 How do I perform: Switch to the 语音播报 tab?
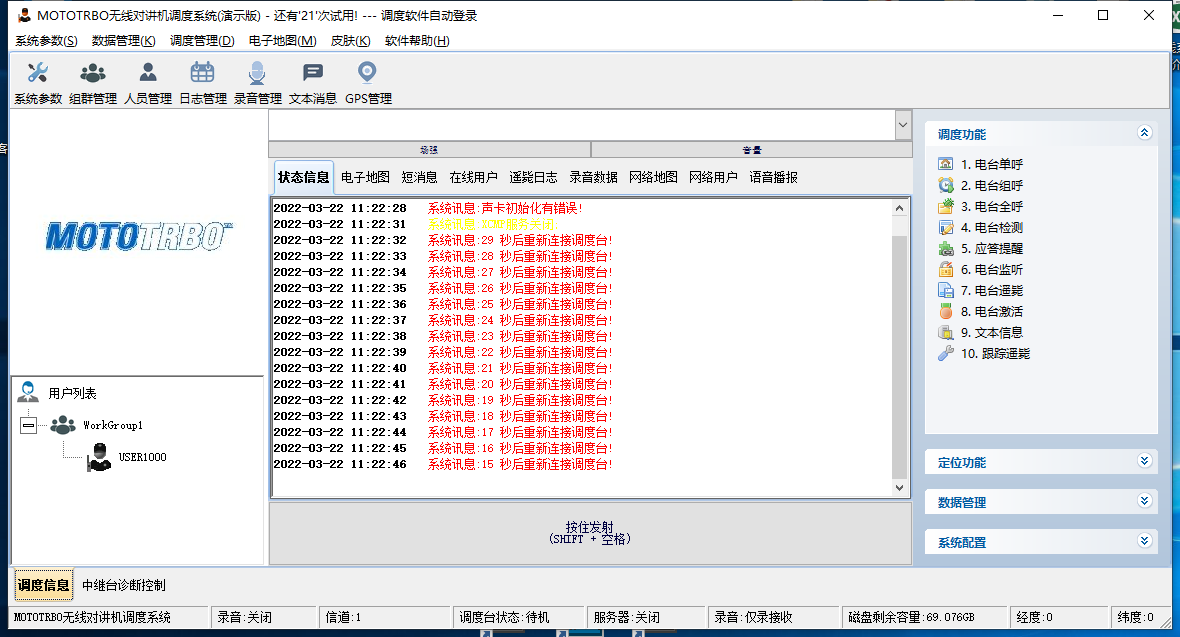tap(774, 178)
